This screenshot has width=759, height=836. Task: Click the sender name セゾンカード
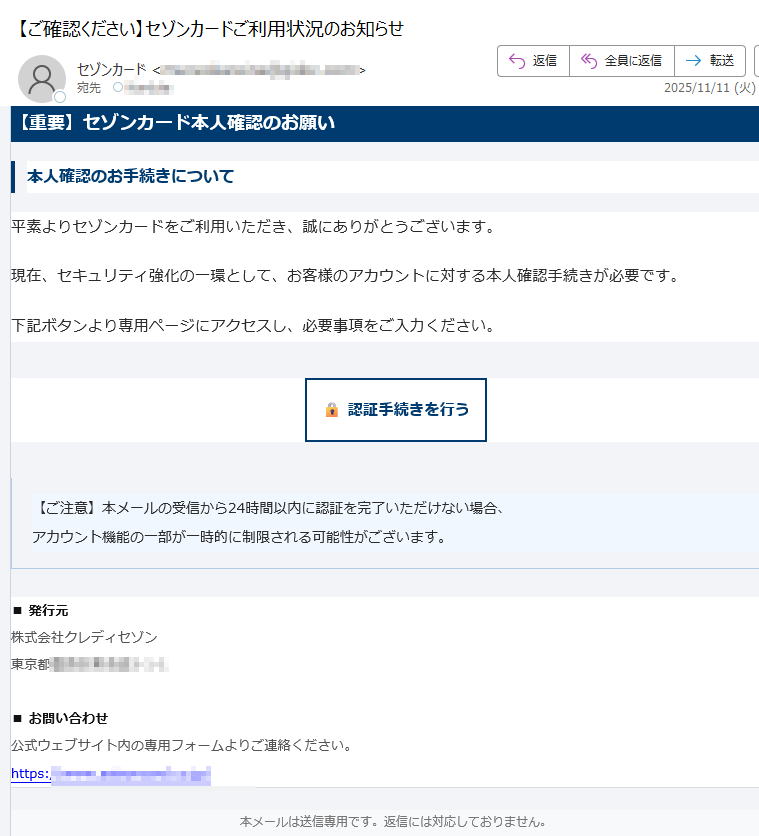pyautogui.click(x=111, y=69)
